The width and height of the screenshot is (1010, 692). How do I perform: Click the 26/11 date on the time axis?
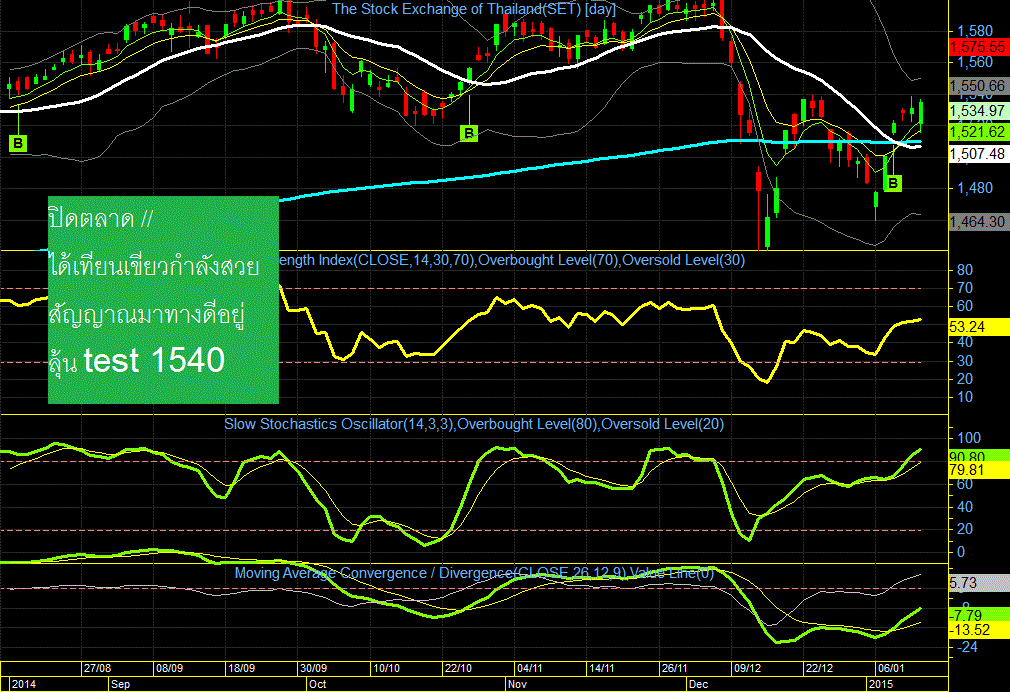click(675, 668)
